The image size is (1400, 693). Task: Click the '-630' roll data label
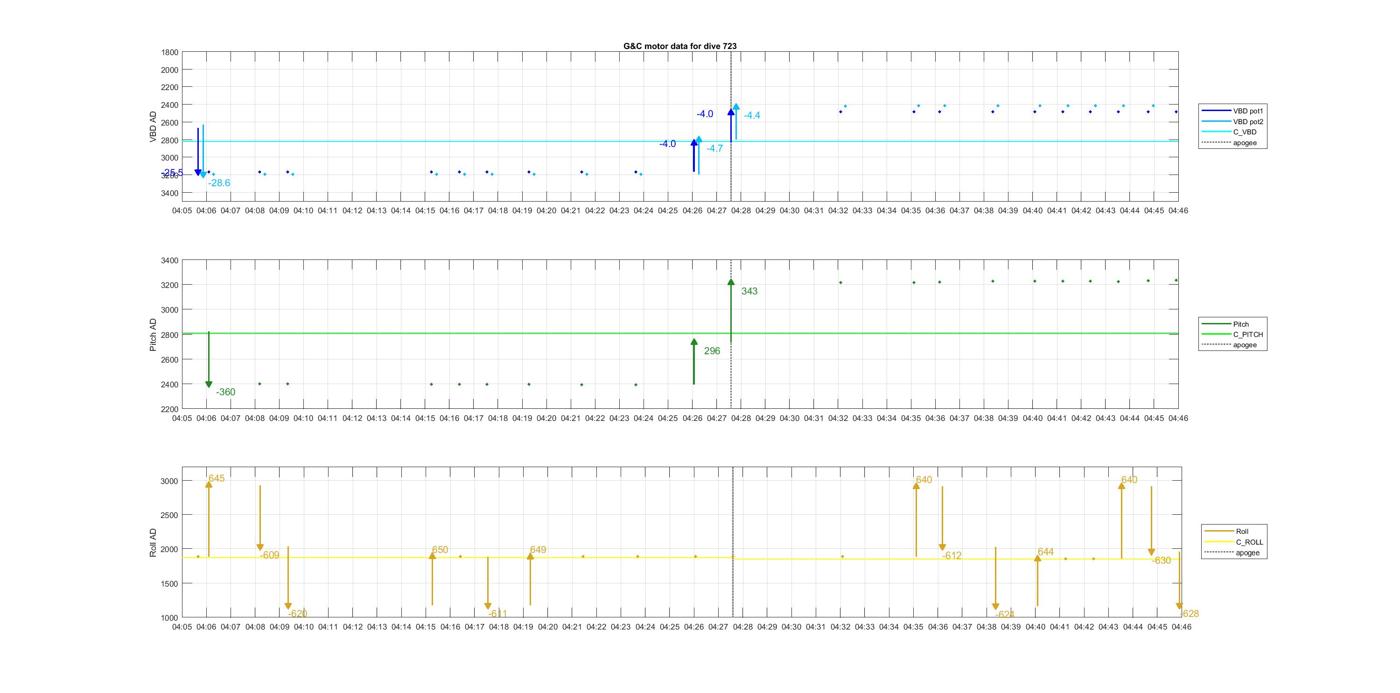[x=1161, y=561]
